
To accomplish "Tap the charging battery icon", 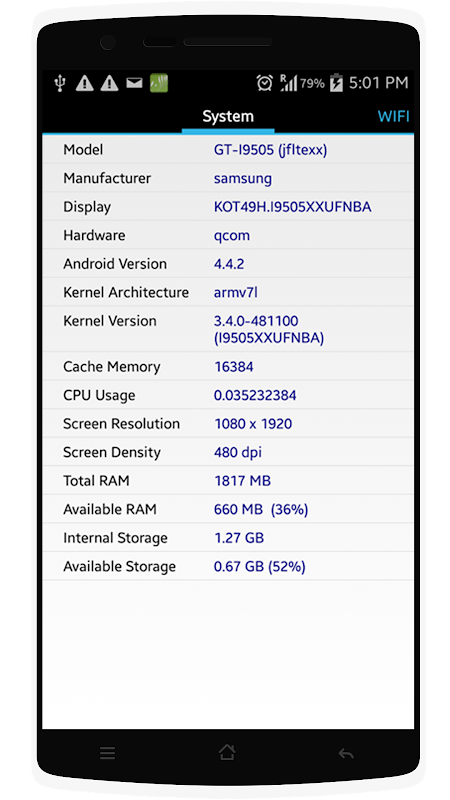I will coord(336,83).
